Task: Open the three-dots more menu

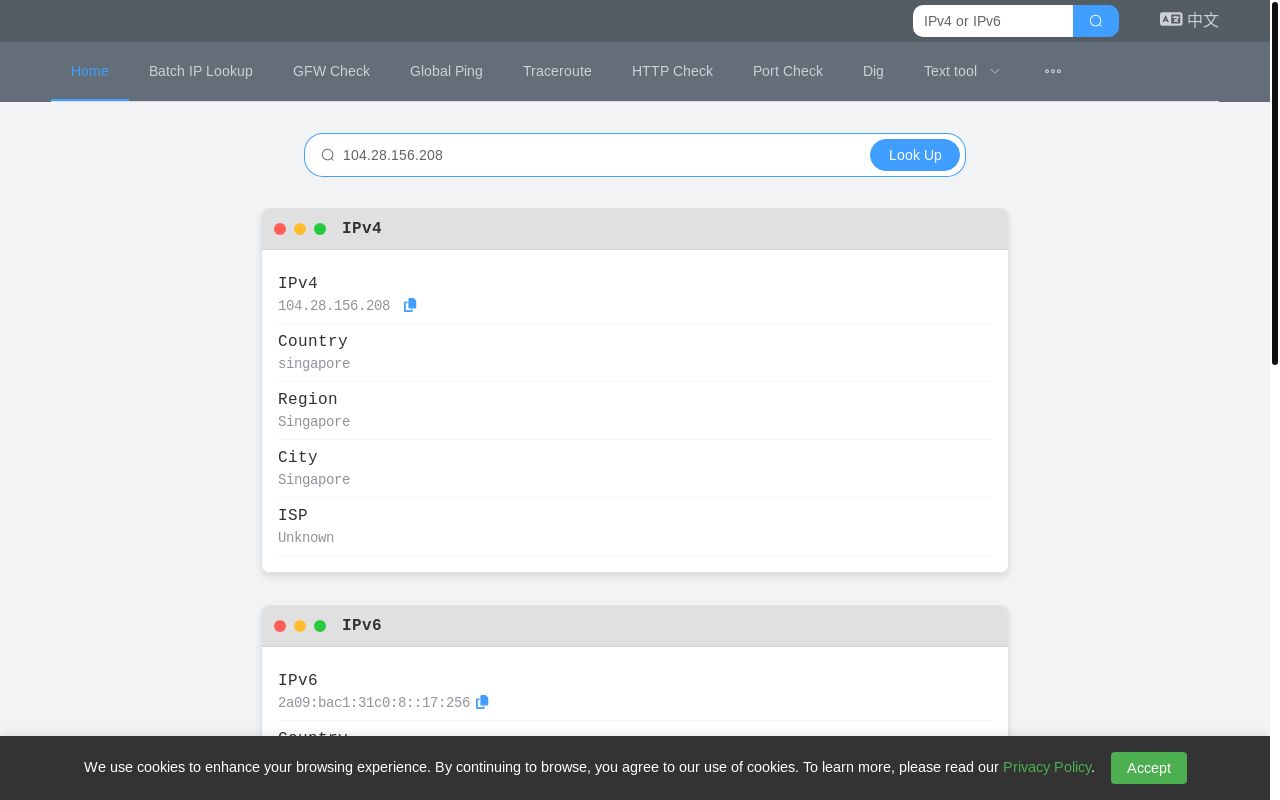Action: [x=1052, y=71]
